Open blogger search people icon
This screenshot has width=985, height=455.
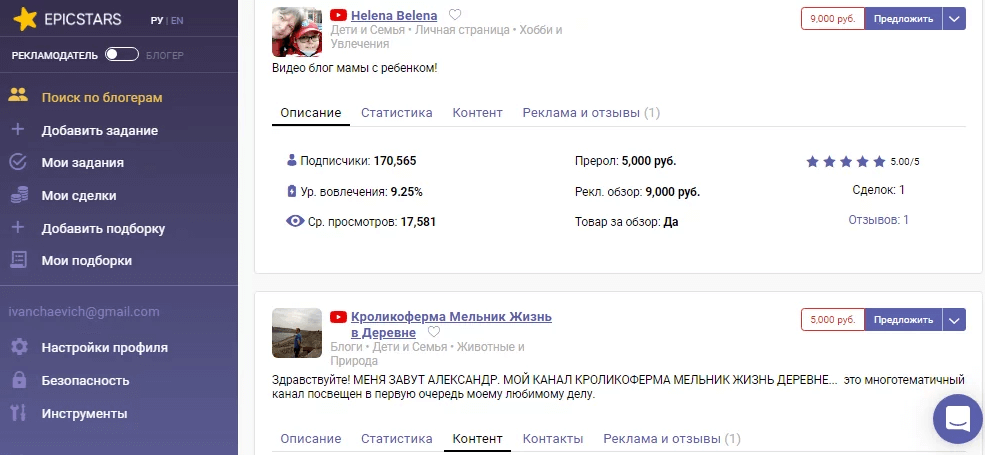[18, 97]
